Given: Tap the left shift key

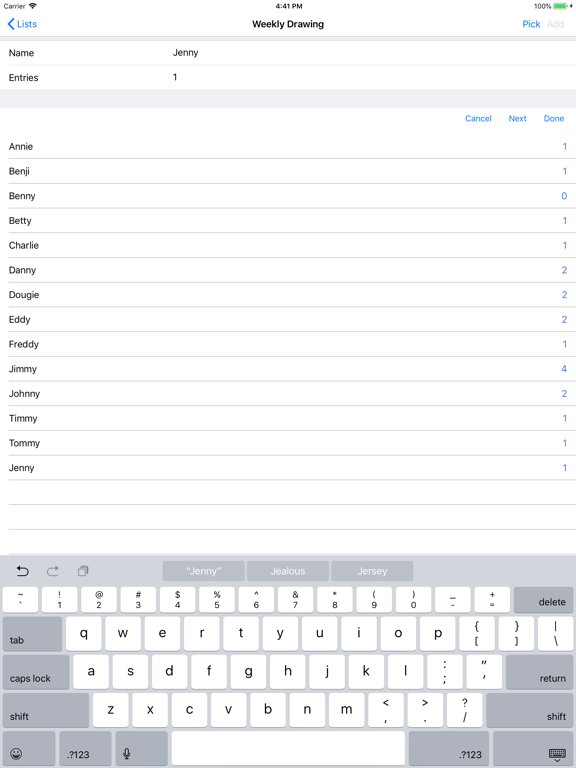Looking at the screenshot, I should [46, 710].
